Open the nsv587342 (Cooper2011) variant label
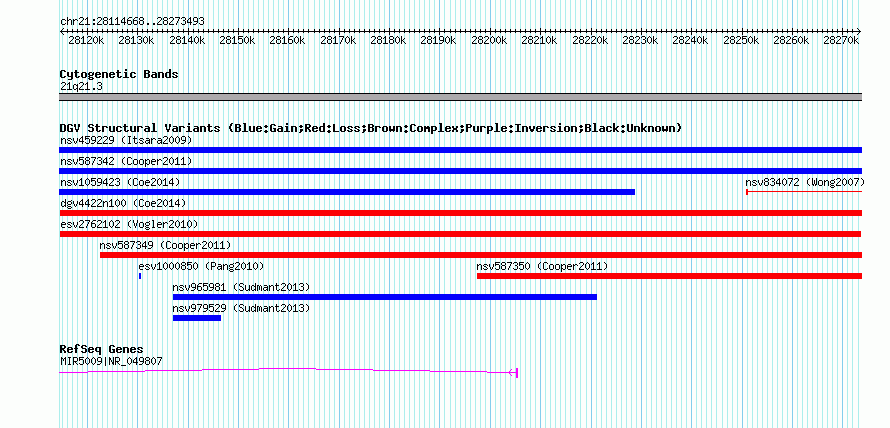The image size is (890, 428). 126,162
